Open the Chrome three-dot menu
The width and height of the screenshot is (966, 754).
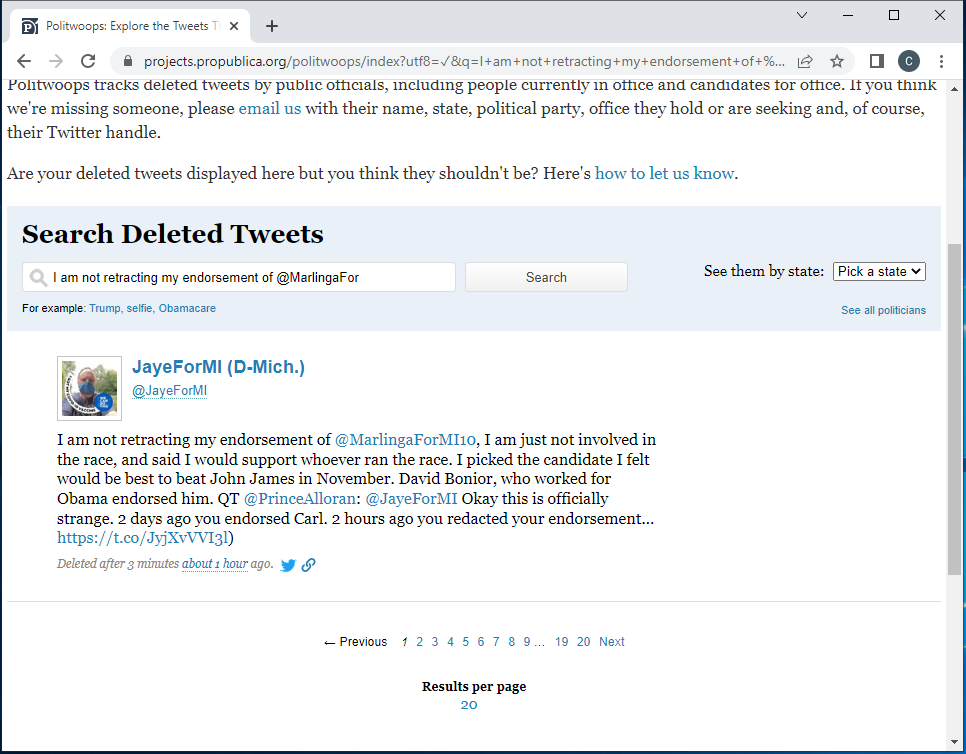coord(941,61)
